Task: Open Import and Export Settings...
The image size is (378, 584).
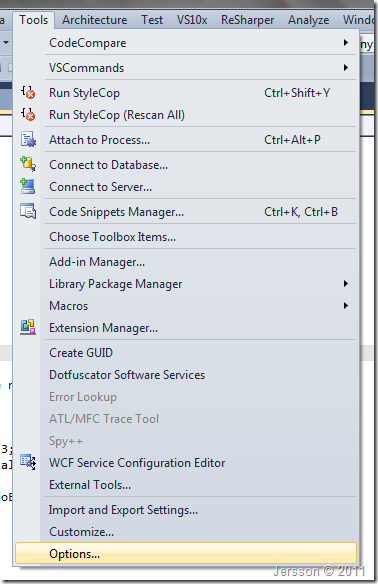Action: pyautogui.click(x=186, y=510)
